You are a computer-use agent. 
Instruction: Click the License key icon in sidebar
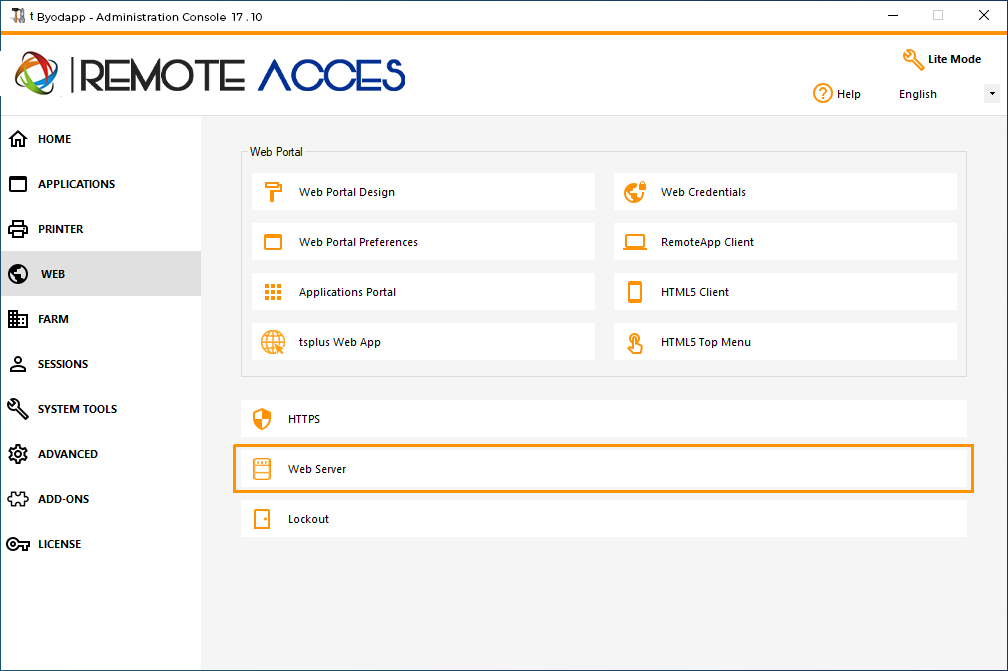point(18,544)
